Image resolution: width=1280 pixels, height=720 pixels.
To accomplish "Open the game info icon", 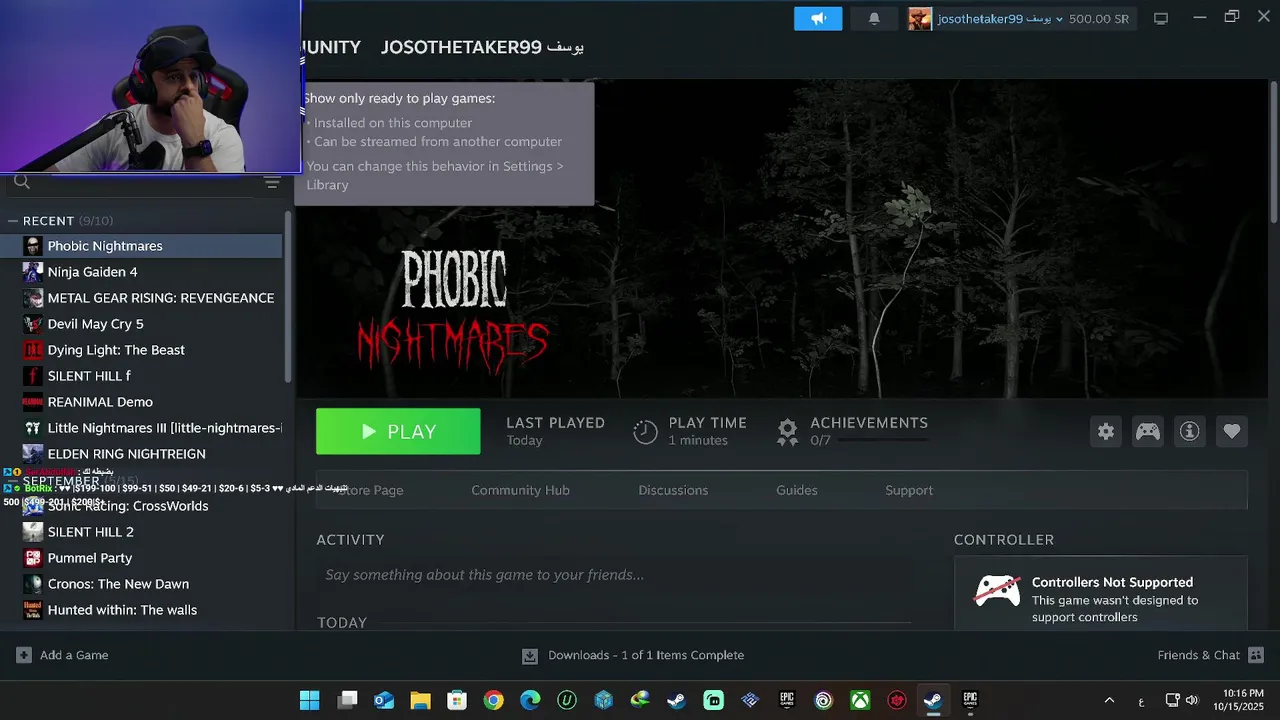I will click(1189, 431).
